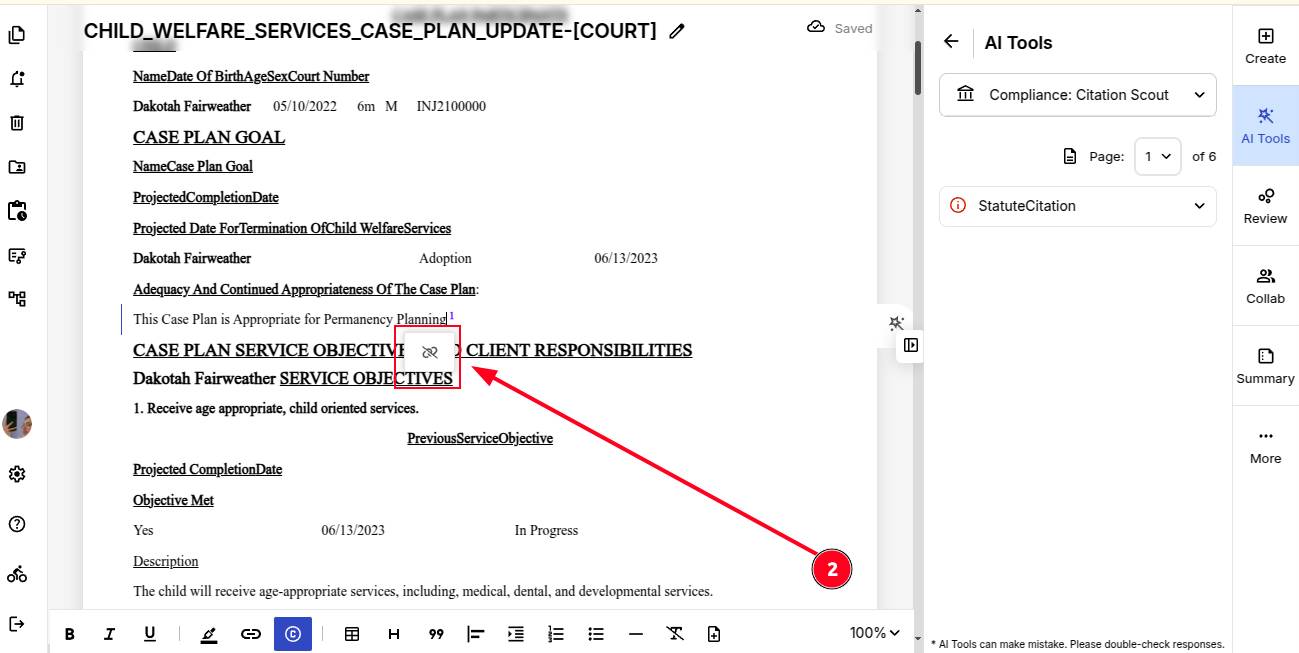Open the 100% zoom level control

pyautogui.click(x=874, y=633)
